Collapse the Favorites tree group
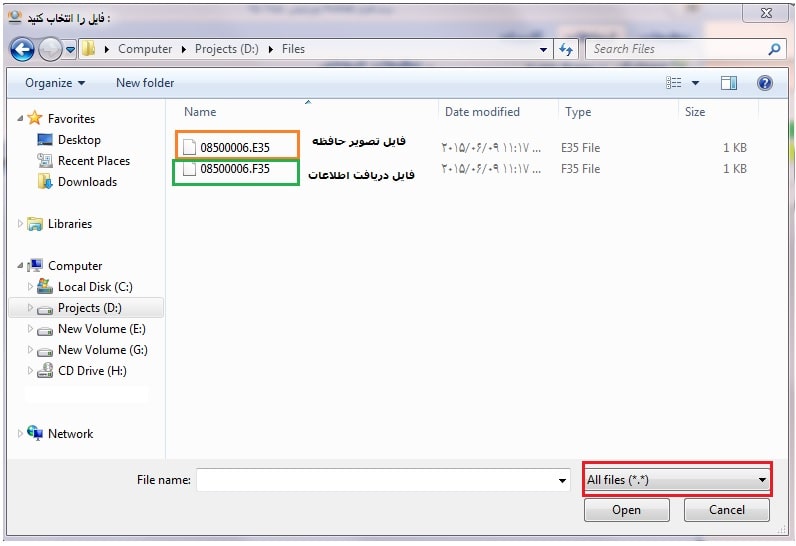 click(x=20, y=118)
